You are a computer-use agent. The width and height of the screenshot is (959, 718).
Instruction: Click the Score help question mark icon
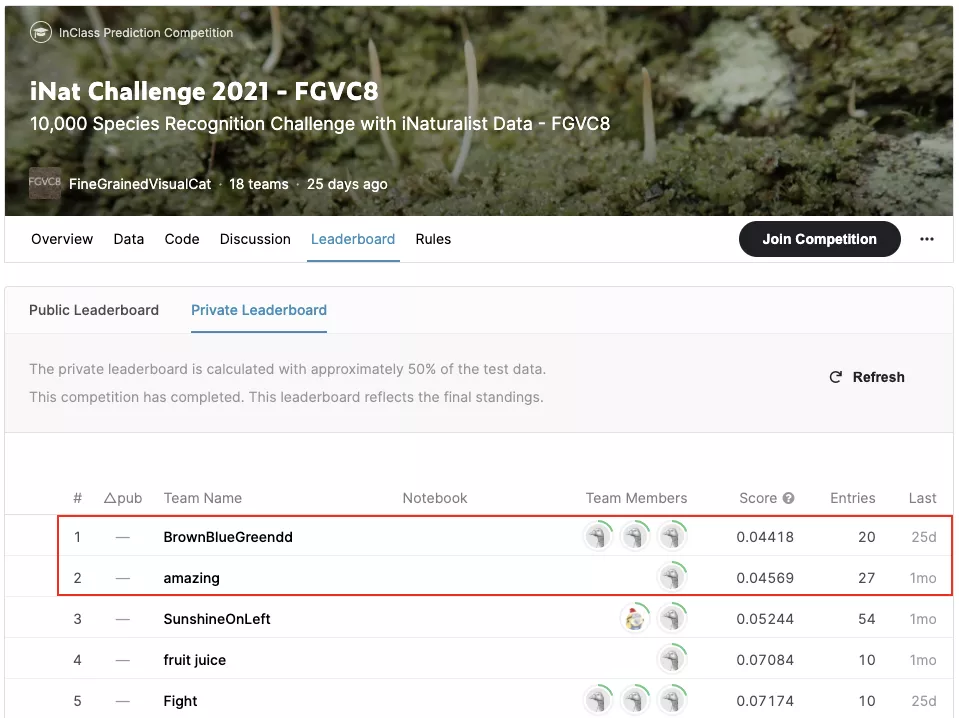point(789,498)
